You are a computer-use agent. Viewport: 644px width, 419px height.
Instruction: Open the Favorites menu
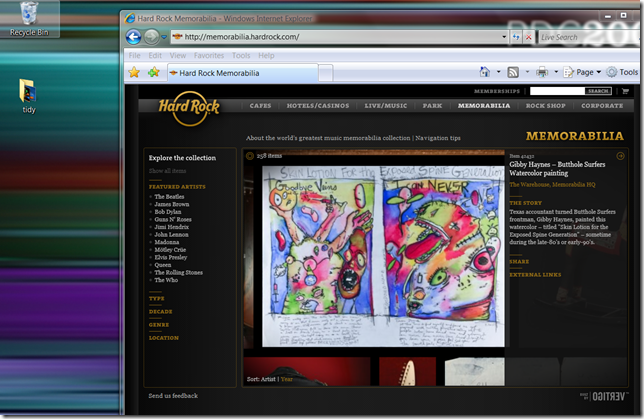[x=209, y=55]
